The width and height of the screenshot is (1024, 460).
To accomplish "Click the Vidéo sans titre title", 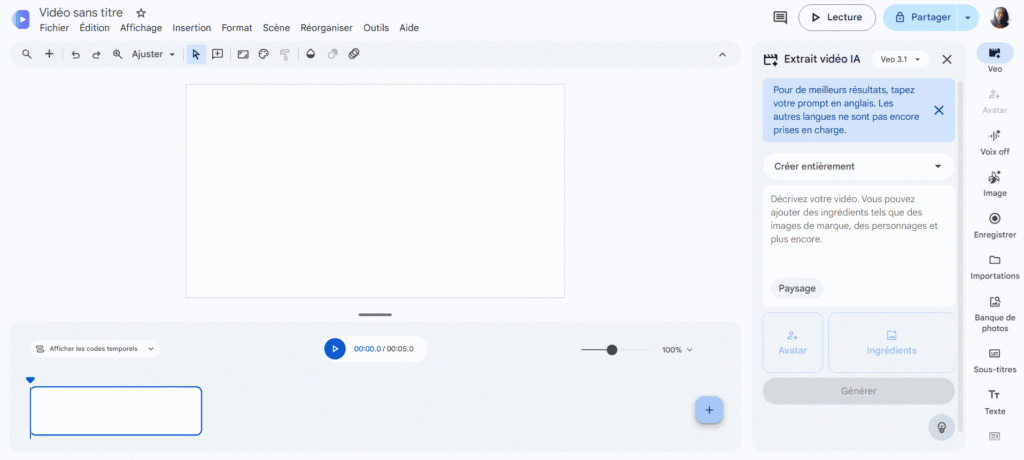I will [x=81, y=12].
